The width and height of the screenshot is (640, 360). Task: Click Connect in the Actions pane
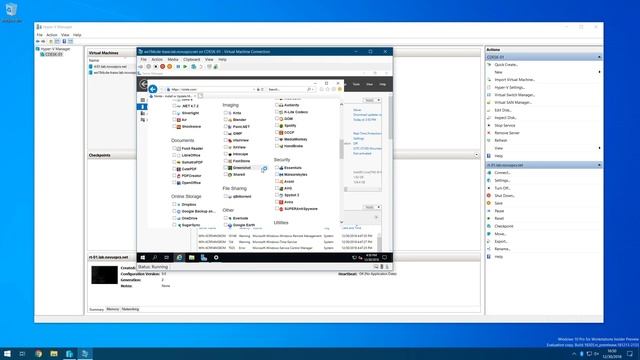click(x=502, y=173)
